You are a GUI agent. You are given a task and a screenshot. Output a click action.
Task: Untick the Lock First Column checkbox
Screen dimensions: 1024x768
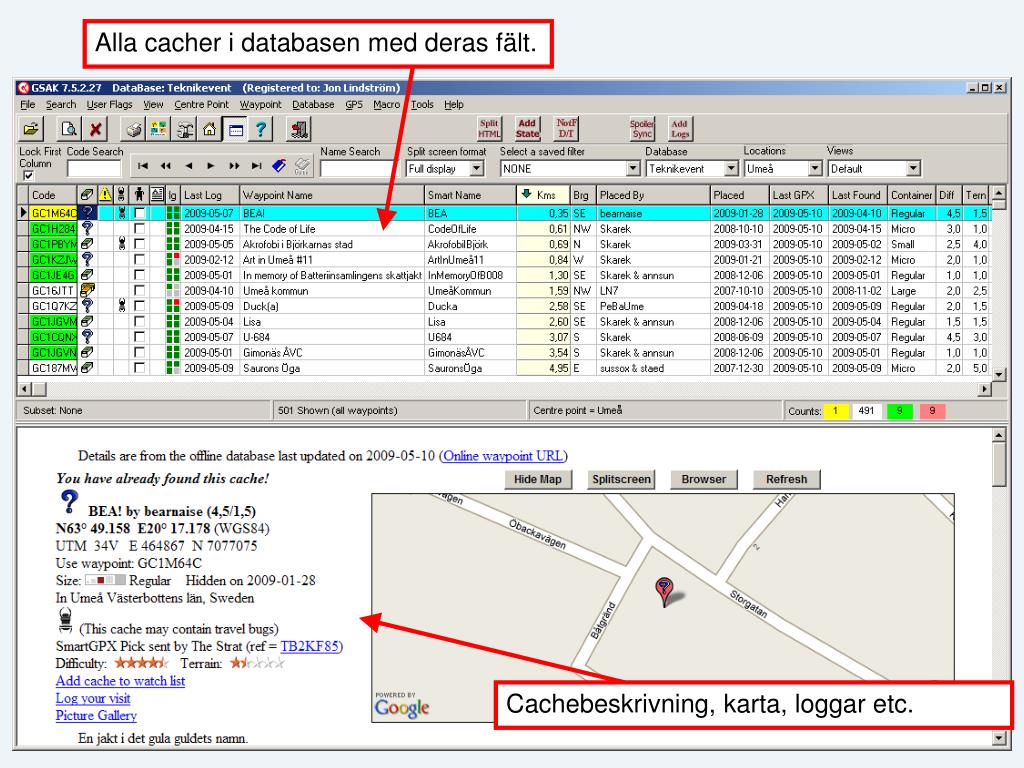28,176
